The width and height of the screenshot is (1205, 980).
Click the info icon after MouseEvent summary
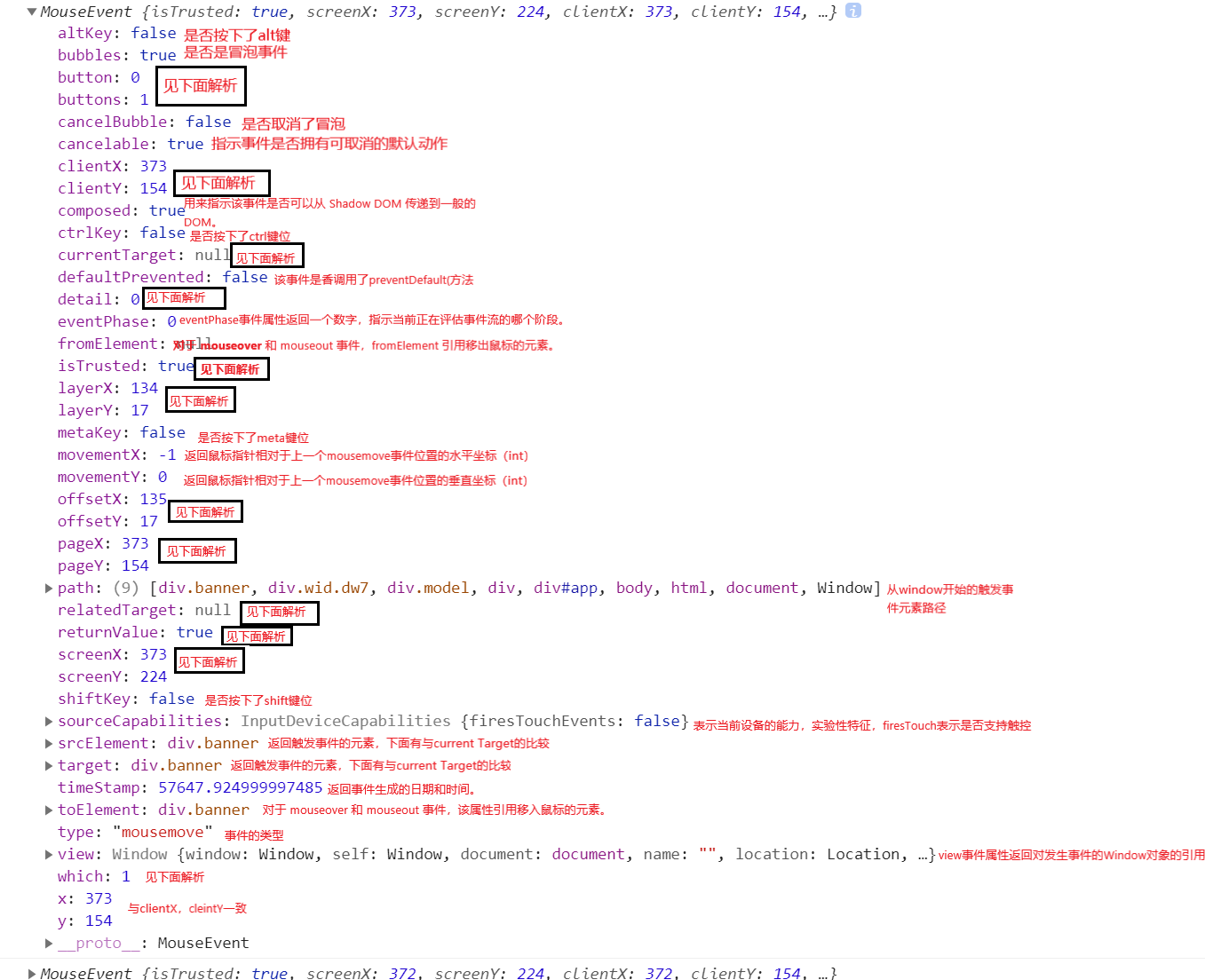pyautogui.click(x=852, y=11)
